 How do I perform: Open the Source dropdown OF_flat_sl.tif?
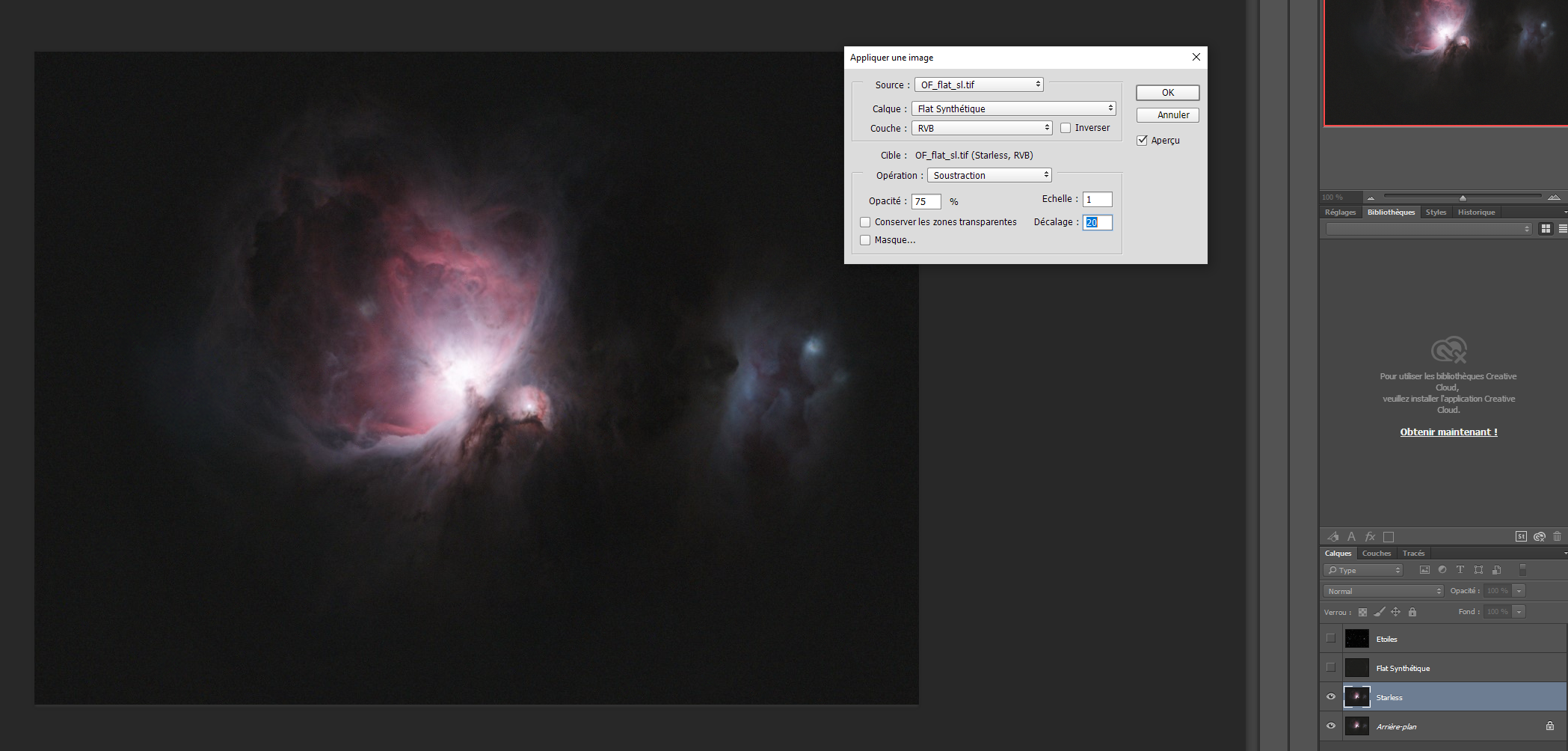tap(979, 85)
